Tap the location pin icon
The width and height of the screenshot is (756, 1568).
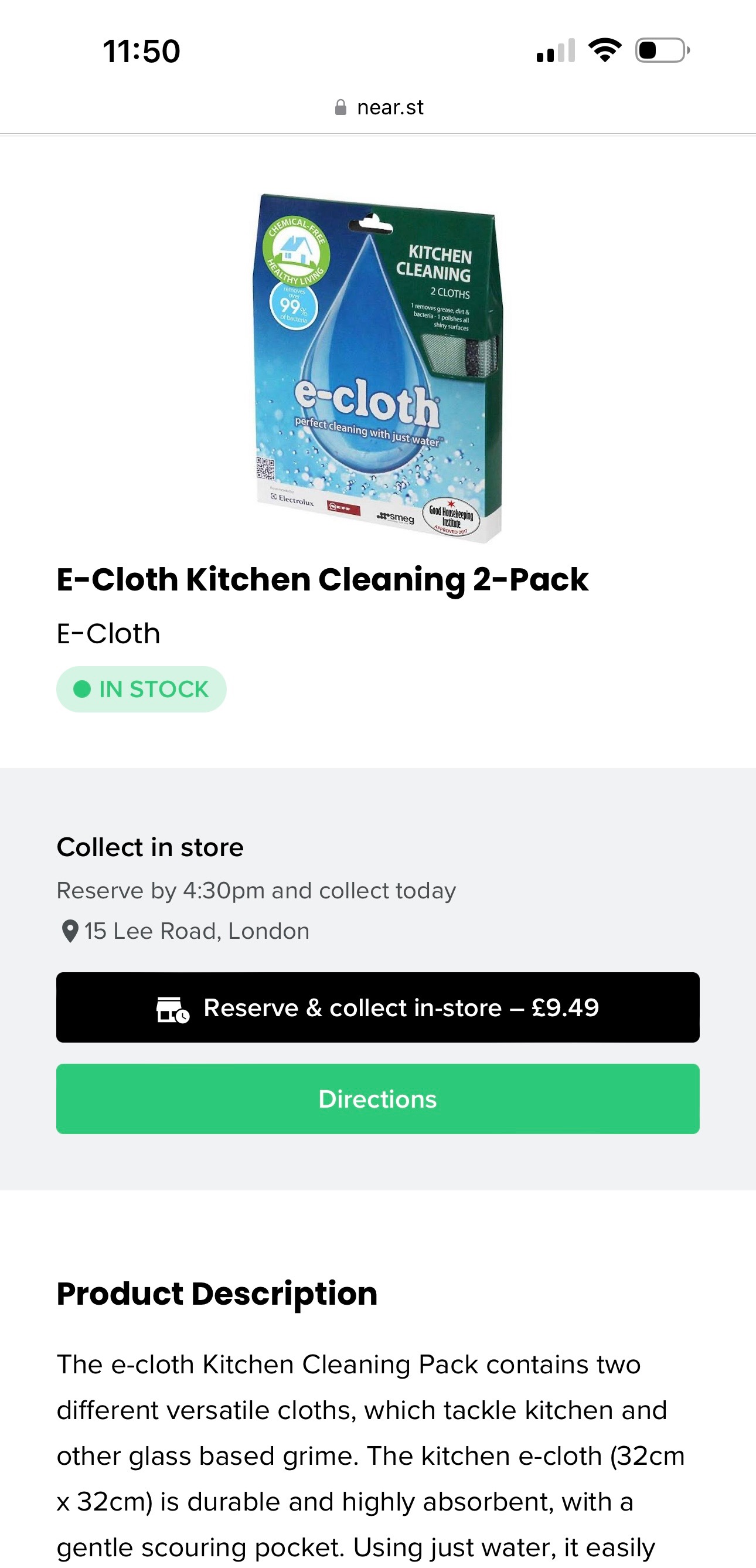[x=70, y=931]
